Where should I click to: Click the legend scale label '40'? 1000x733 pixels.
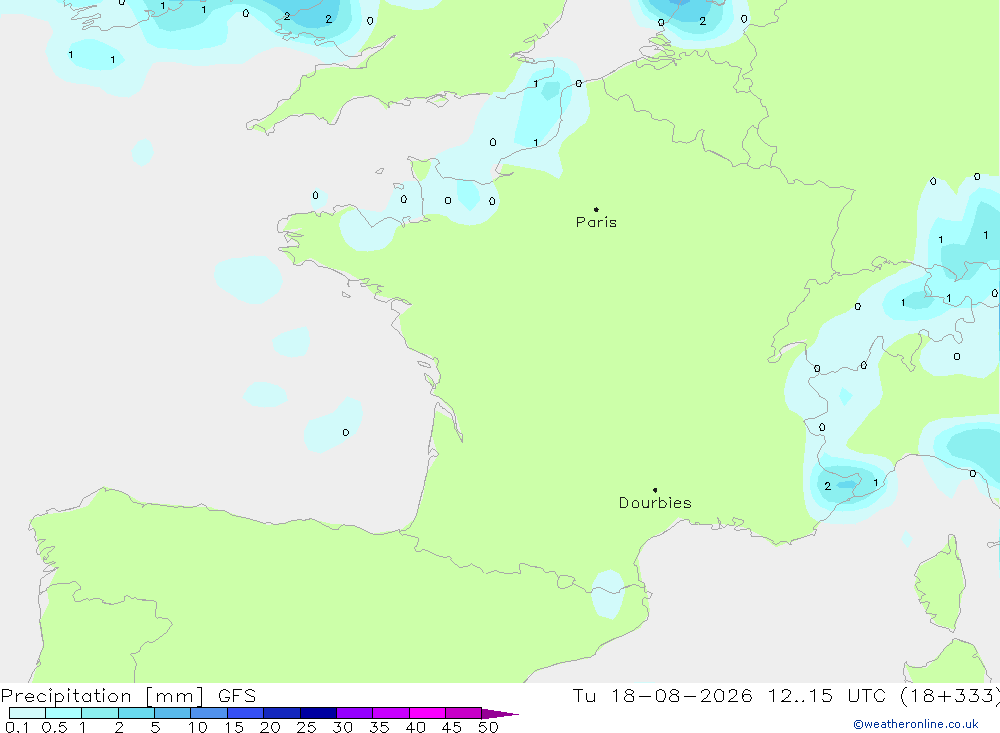[x=416, y=727]
